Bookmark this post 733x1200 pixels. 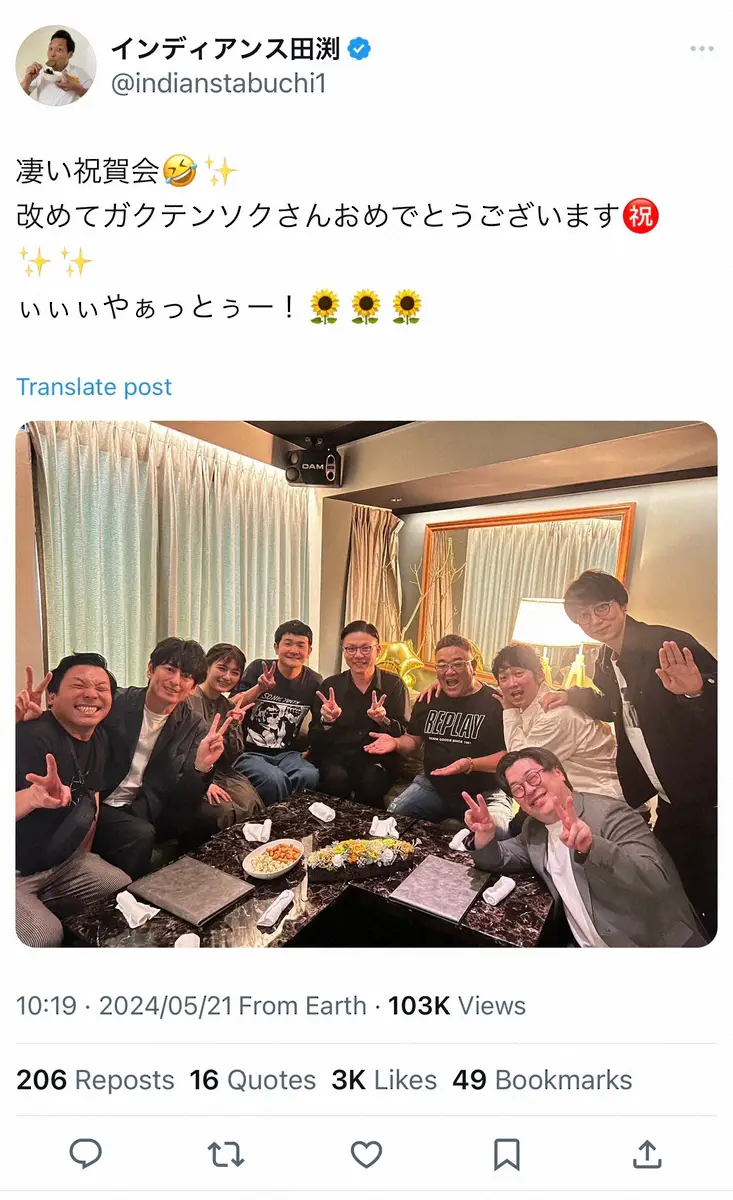[507, 1154]
